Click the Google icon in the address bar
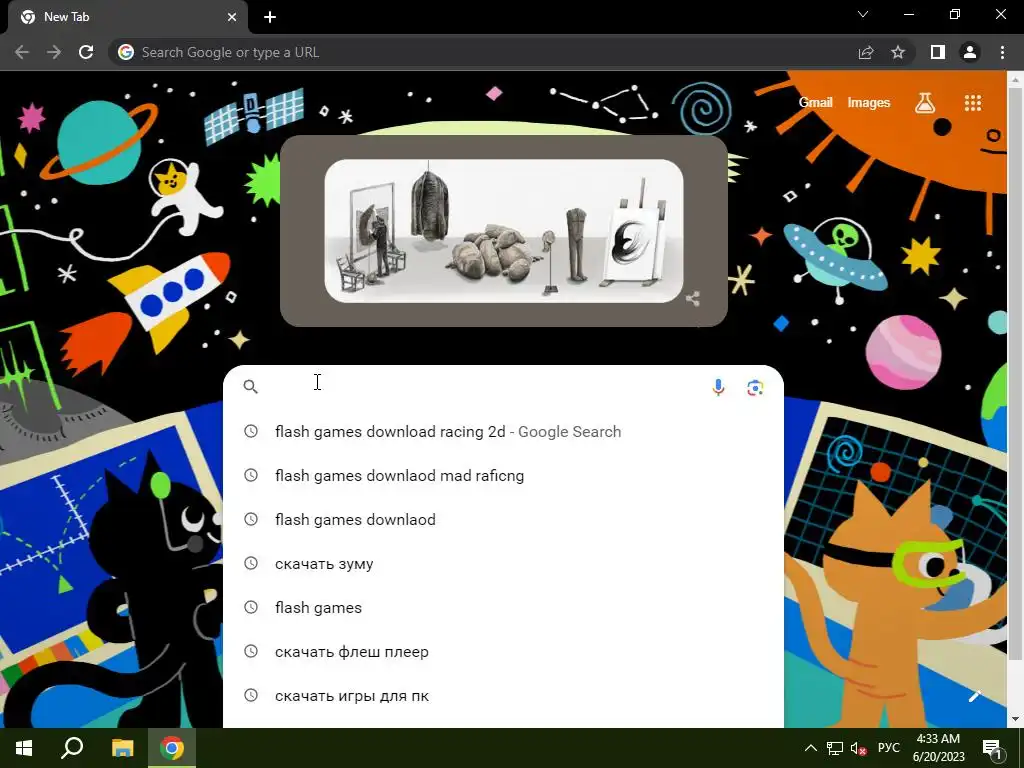Viewport: 1024px width, 768px height. click(126, 52)
